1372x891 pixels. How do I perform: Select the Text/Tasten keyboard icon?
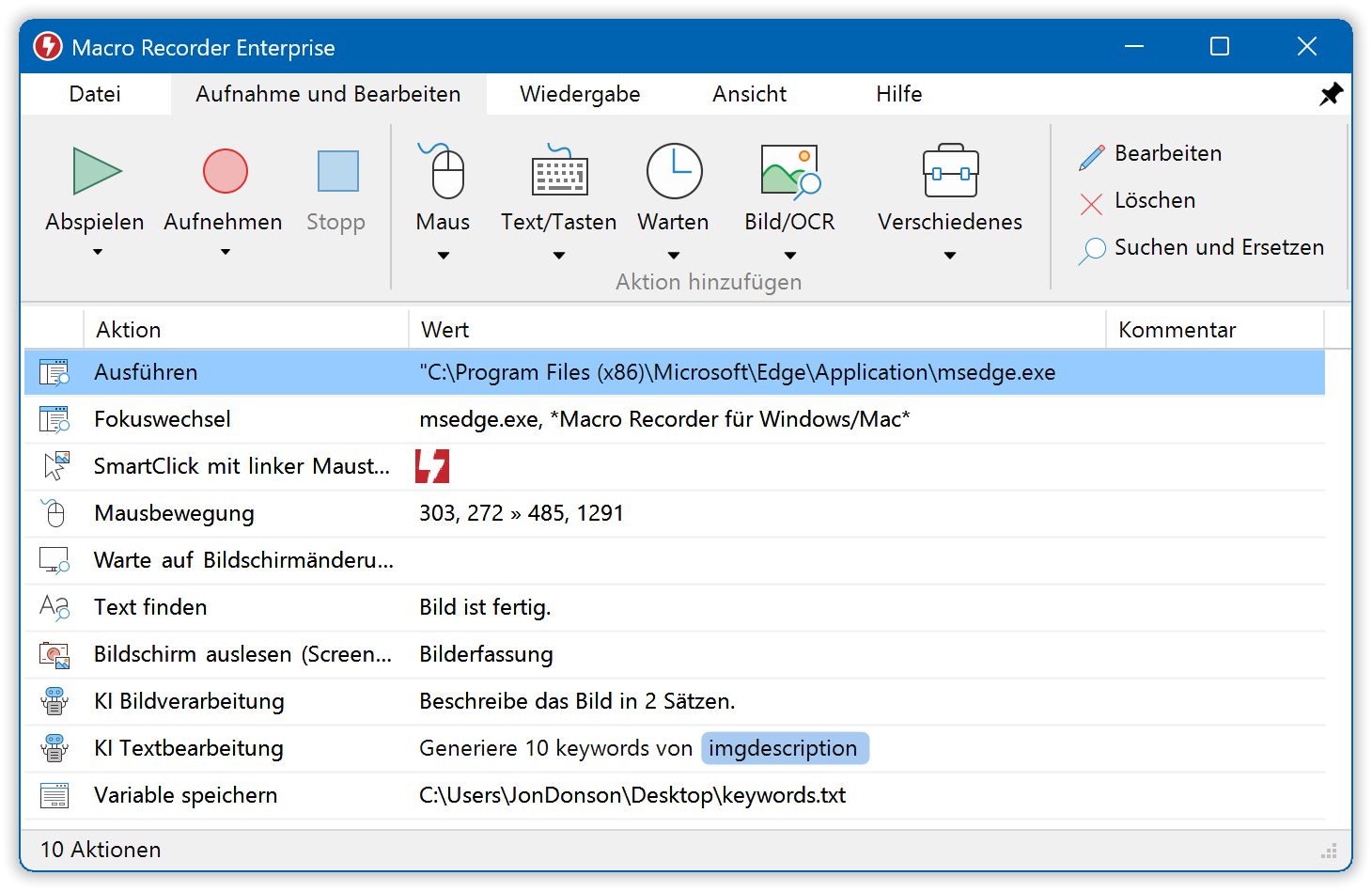pos(558,172)
